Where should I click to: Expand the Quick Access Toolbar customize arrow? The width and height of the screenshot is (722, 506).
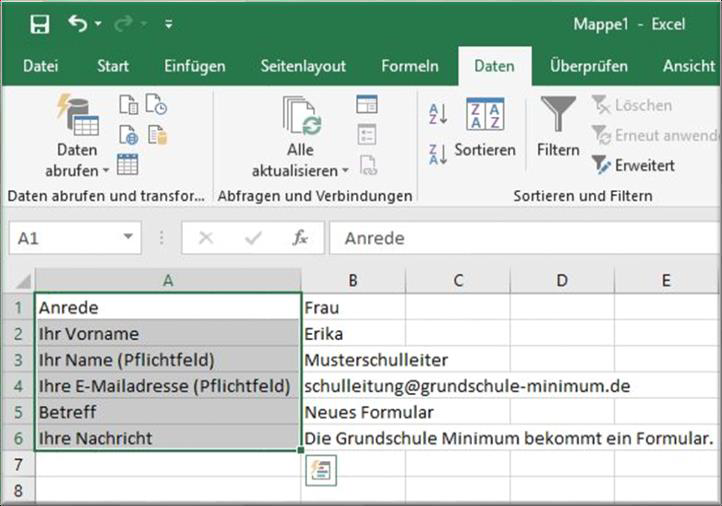pyautogui.click(x=168, y=23)
